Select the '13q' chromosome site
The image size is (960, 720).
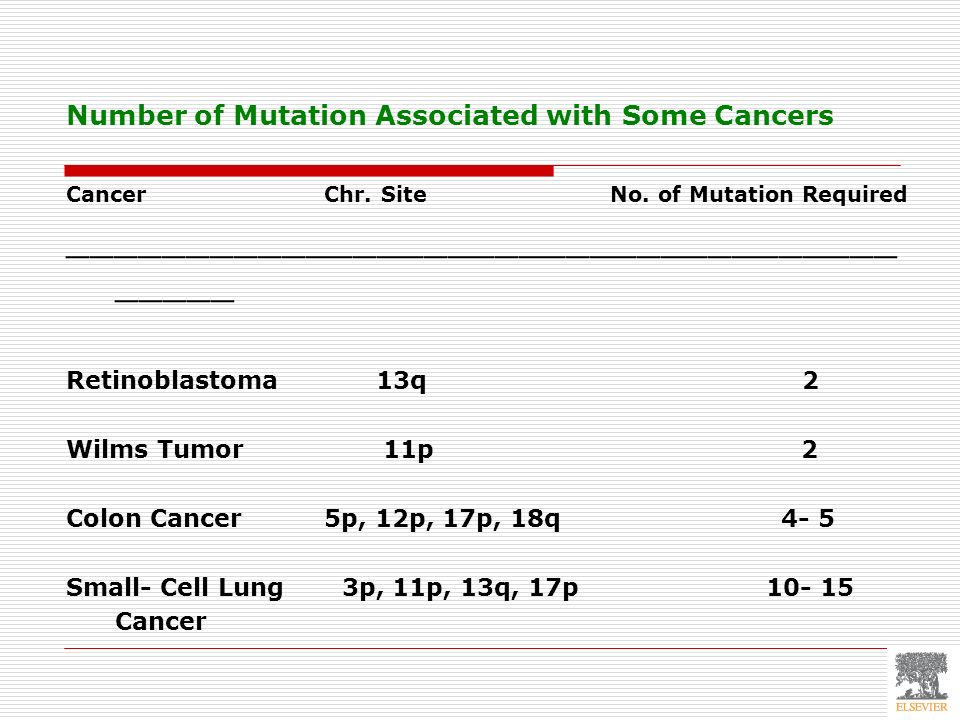401,381
